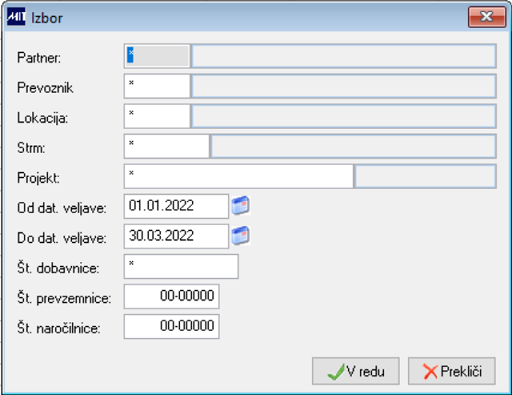
Task: Click the Strm description field
Action: [x=354, y=146]
